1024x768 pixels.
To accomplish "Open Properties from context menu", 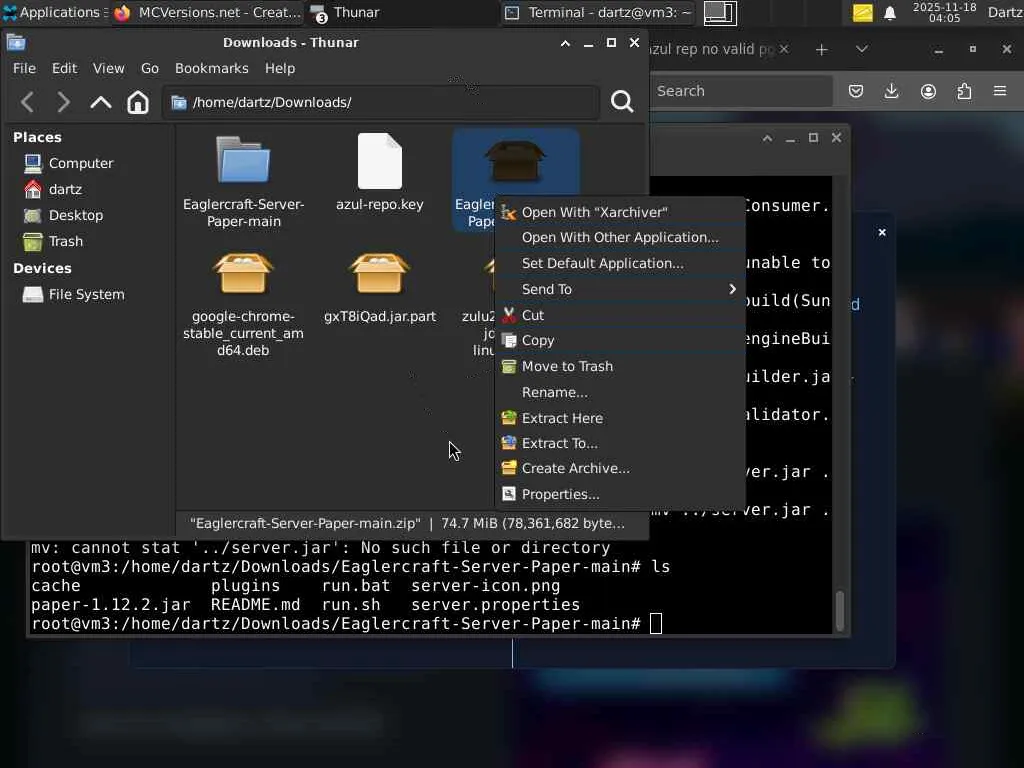I will point(620,494).
